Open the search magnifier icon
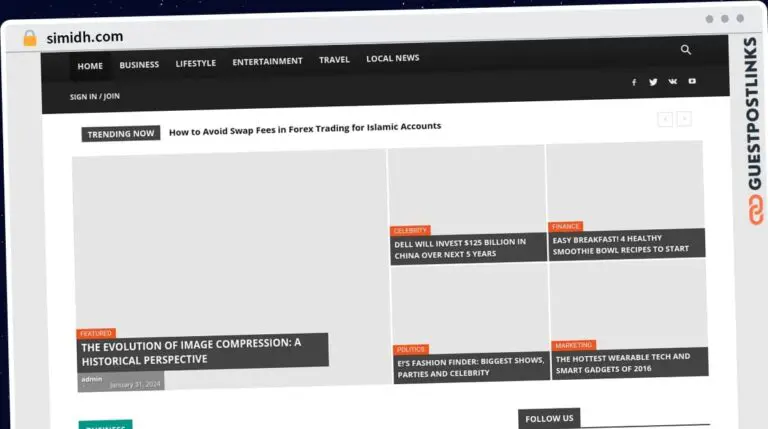Image resolution: width=768 pixels, height=429 pixels. click(686, 50)
